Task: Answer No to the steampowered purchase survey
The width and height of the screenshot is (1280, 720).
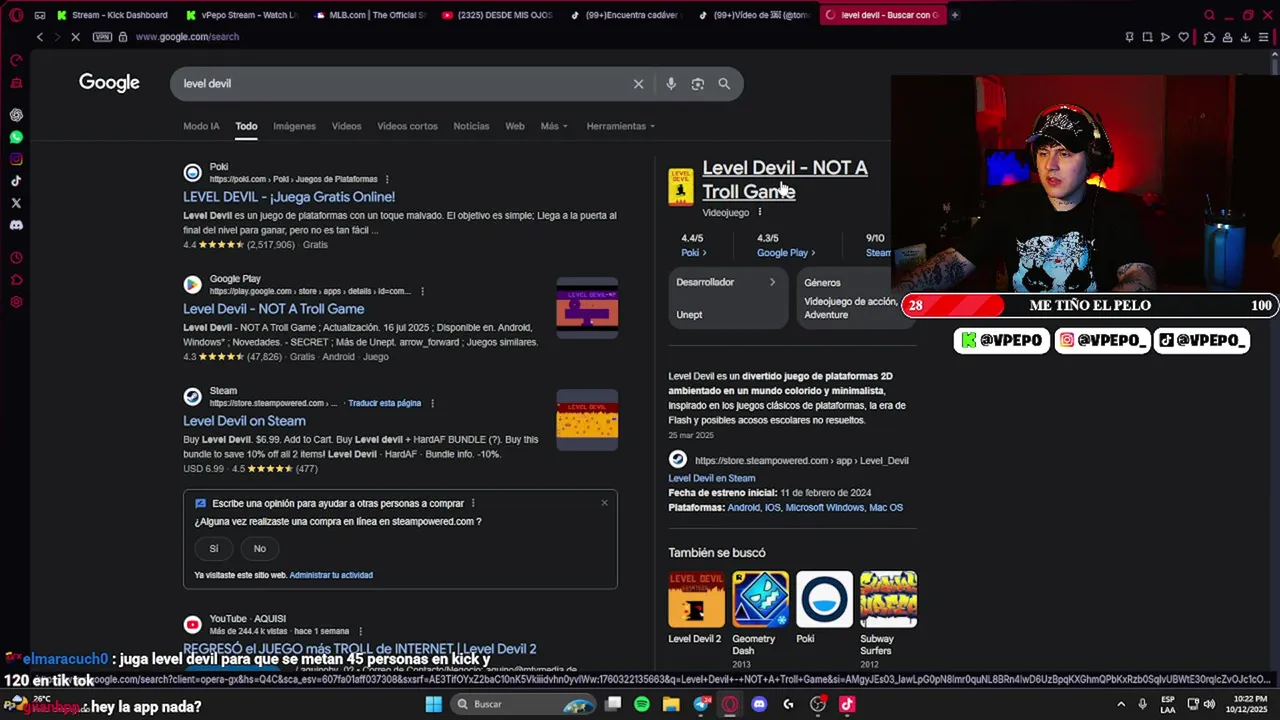Action: pos(259,548)
